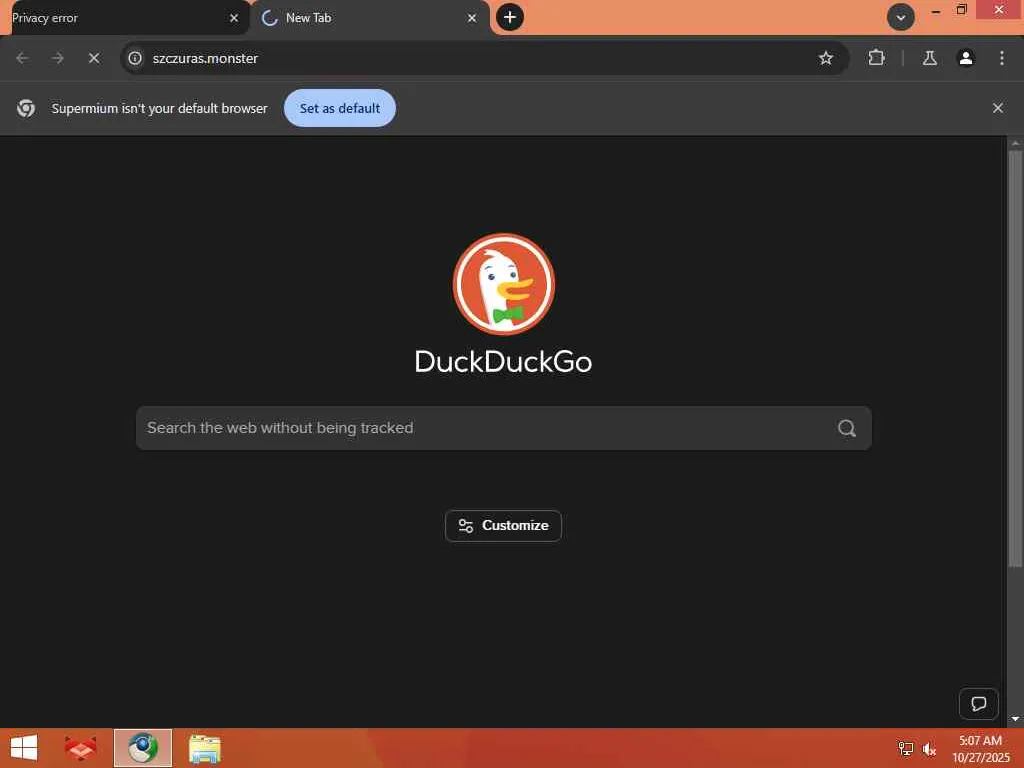Close the Privacy error tab

point(234,18)
